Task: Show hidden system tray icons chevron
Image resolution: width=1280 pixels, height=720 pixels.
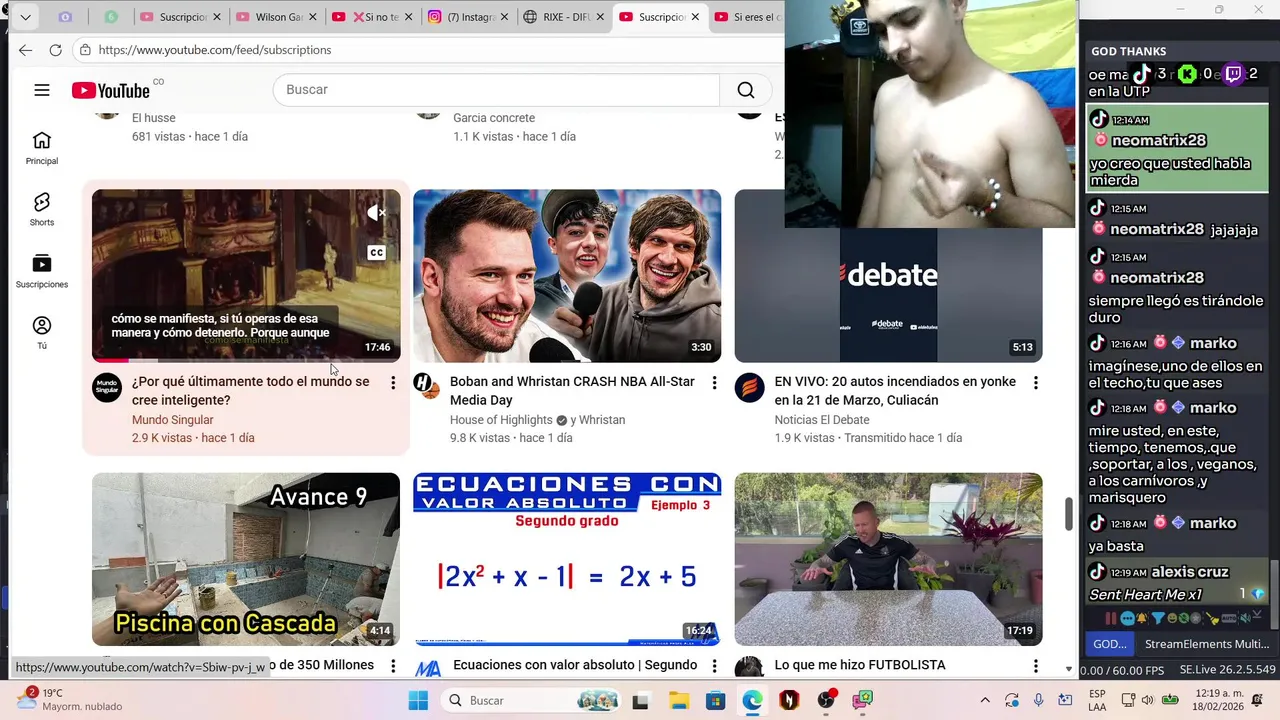Action: coord(985,700)
